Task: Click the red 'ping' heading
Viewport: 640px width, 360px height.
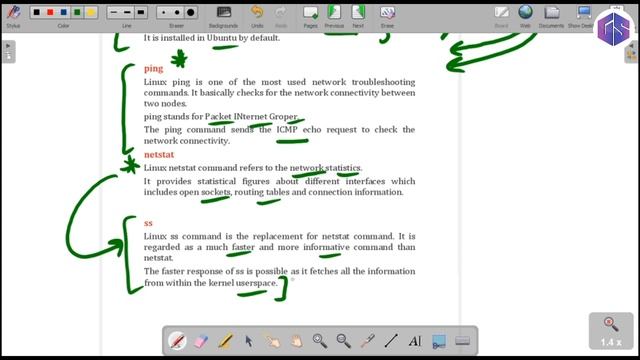Action: [x=153, y=69]
